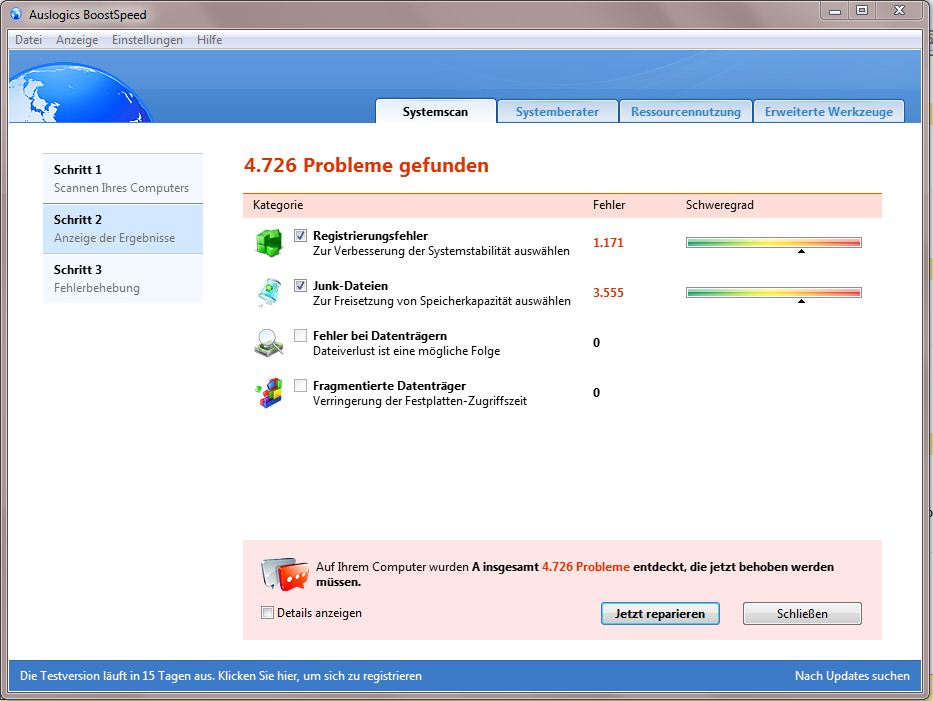The width and height of the screenshot is (933, 701).
Task: Select Schritt 3 Fehlerbehebung
Action: point(123,278)
